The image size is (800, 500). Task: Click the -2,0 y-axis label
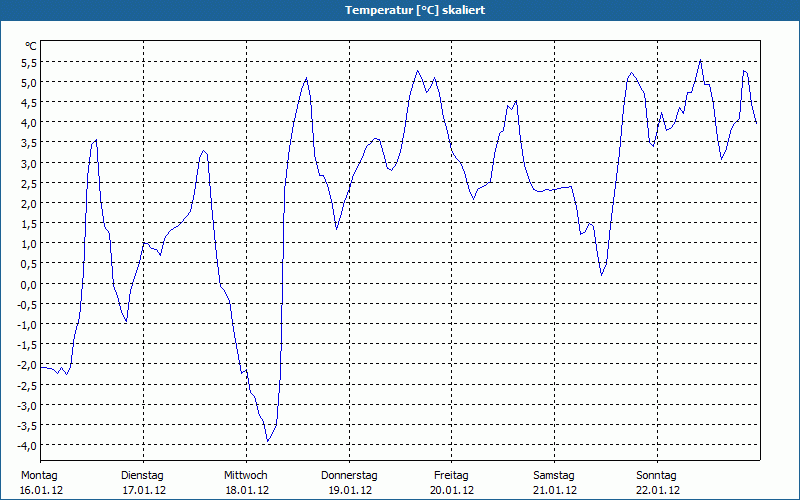(27, 365)
